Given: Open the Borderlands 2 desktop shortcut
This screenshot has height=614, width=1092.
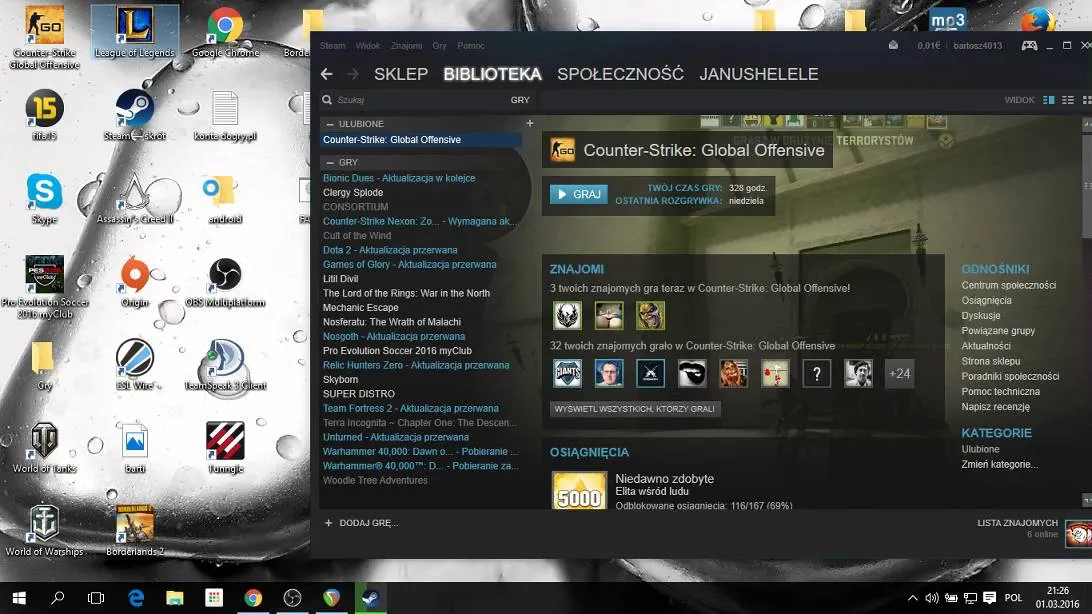Looking at the screenshot, I should click(x=135, y=530).
